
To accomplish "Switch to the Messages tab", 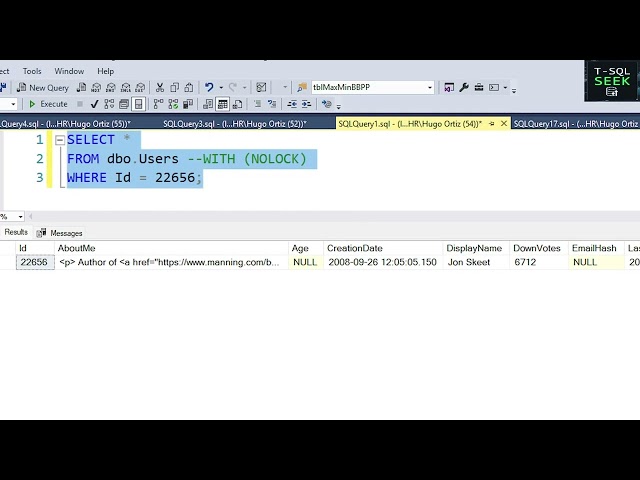I will tap(60, 233).
